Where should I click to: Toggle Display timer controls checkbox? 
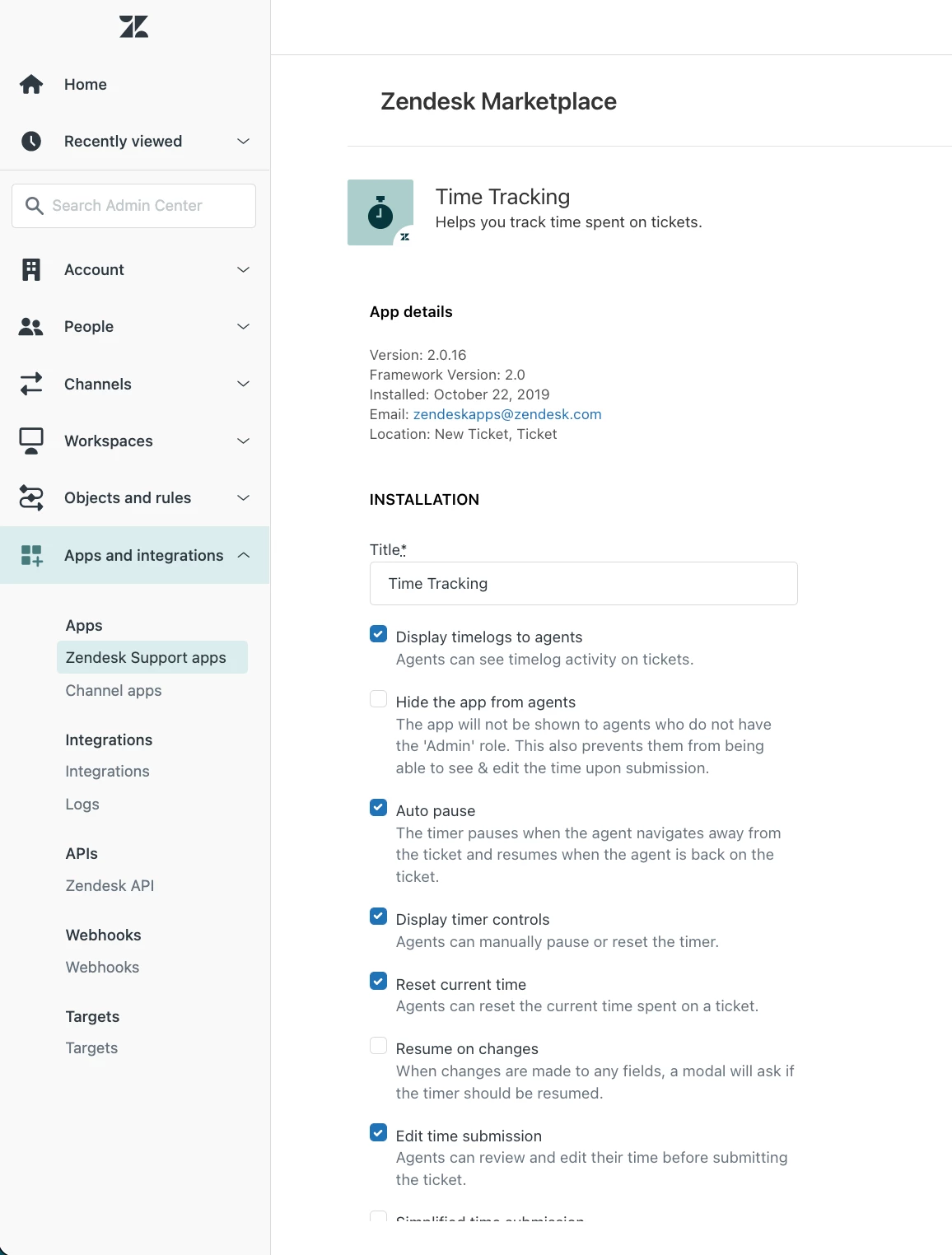point(378,917)
